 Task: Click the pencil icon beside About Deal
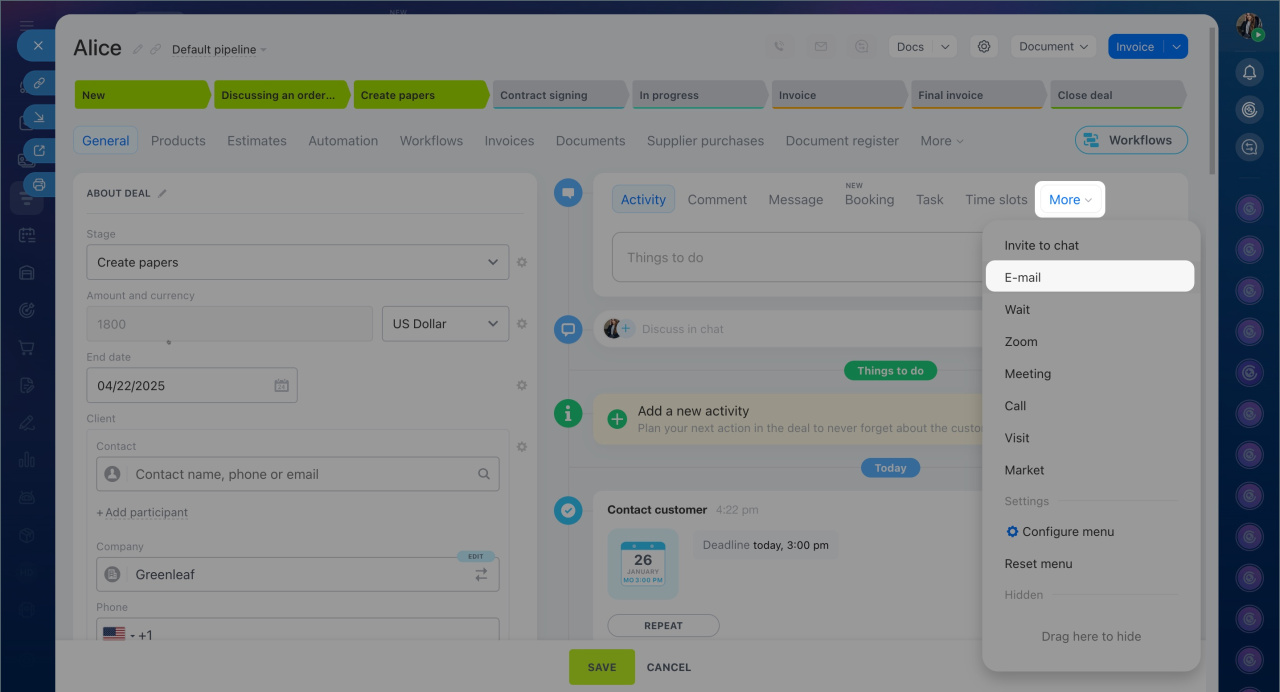click(x=163, y=194)
